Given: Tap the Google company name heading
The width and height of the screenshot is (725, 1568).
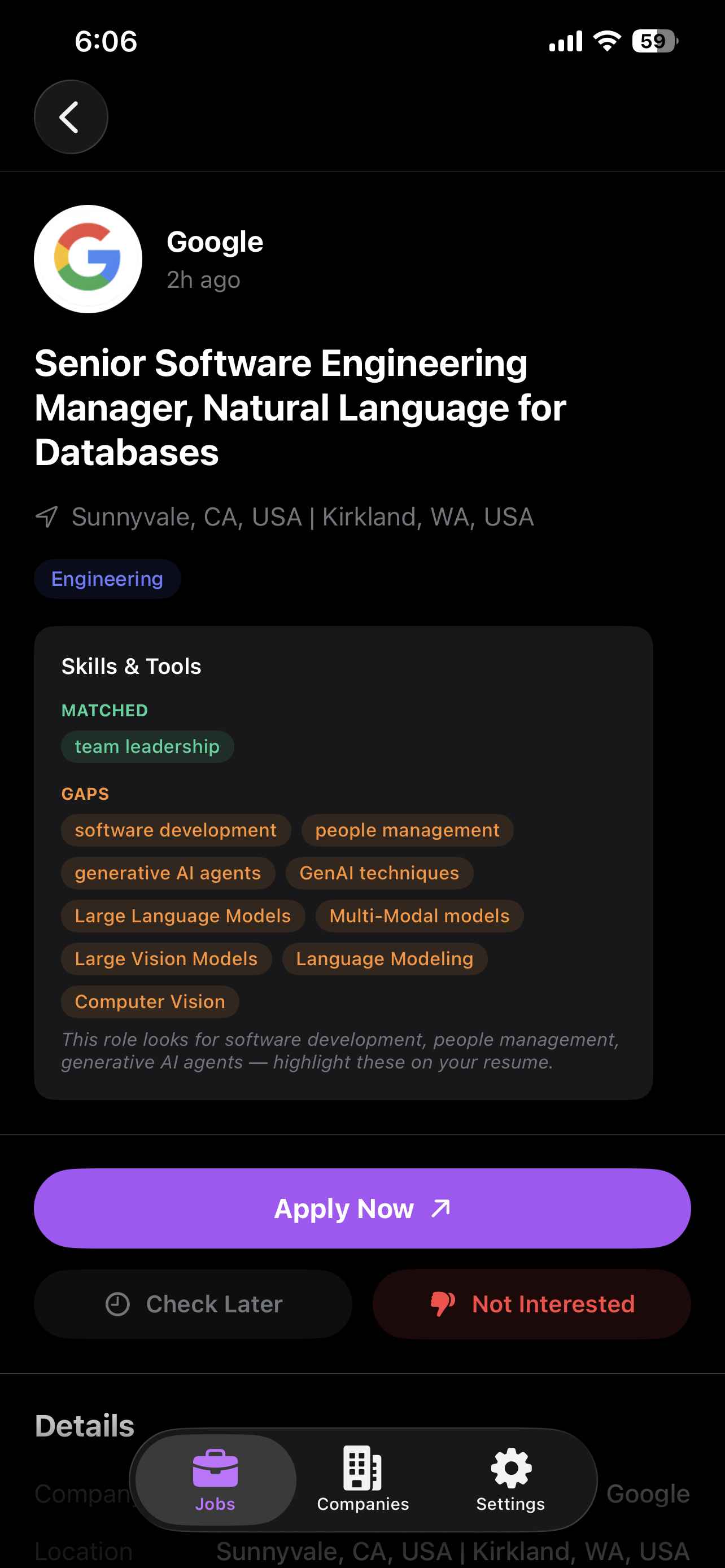Looking at the screenshot, I should (x=215, y=242).
